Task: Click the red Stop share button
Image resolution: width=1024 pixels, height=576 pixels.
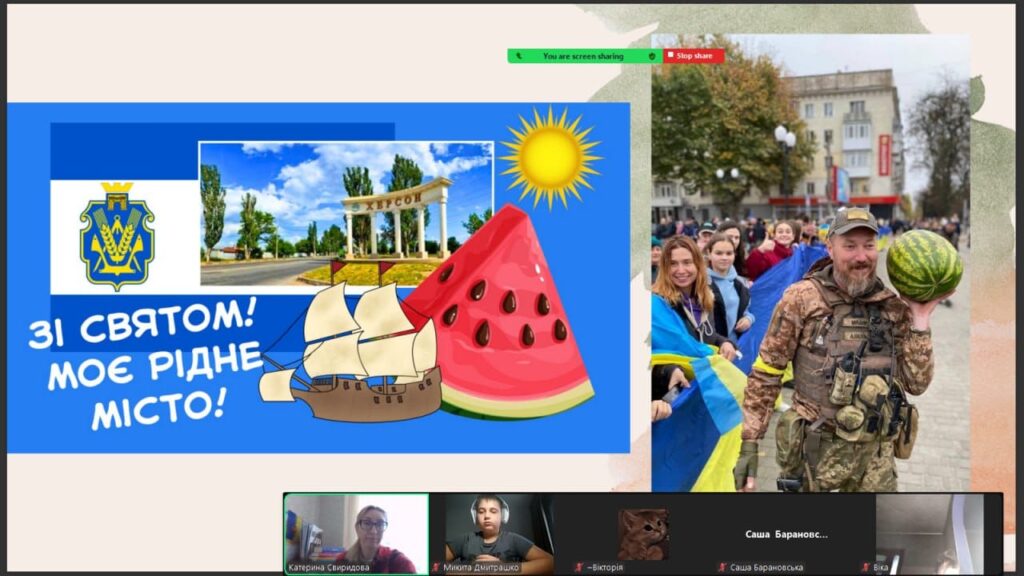Action: click(694, 56)
